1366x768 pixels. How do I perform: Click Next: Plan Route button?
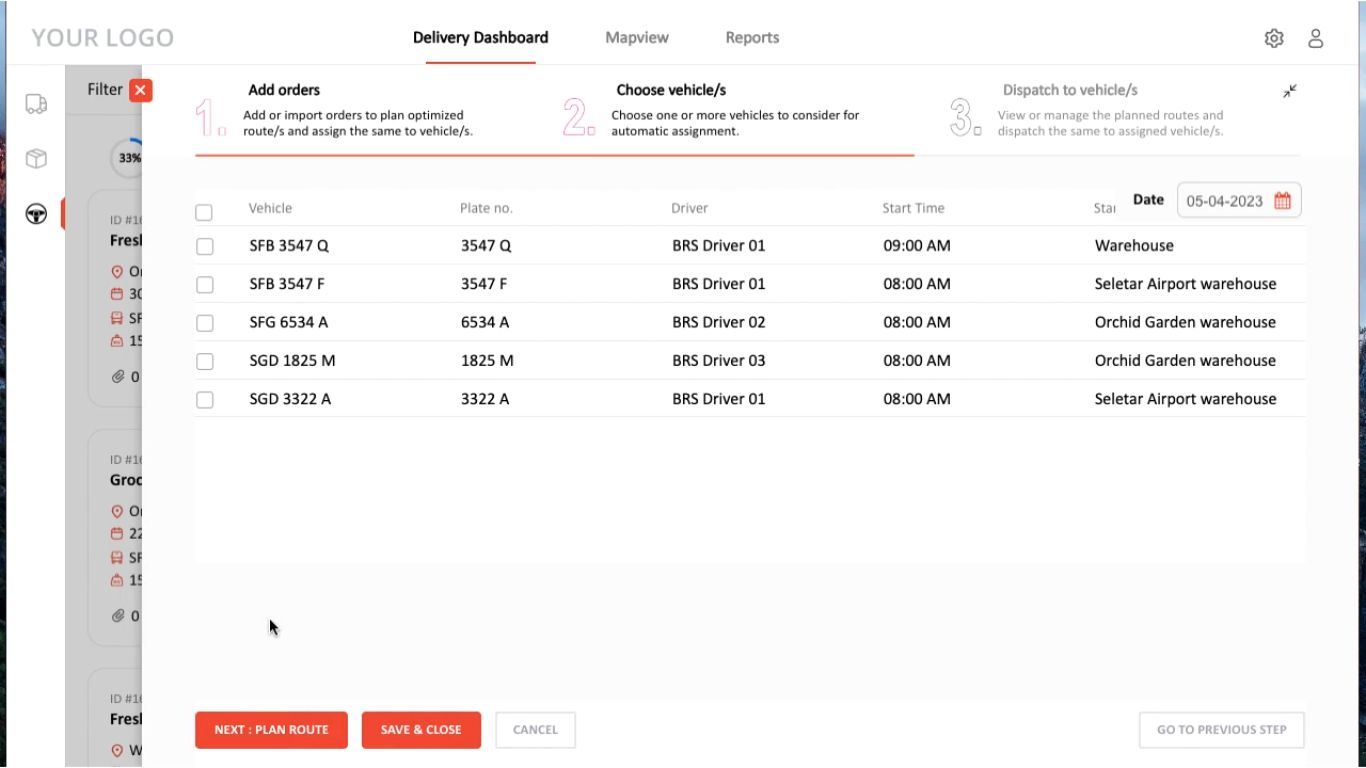tap(271, 730)
